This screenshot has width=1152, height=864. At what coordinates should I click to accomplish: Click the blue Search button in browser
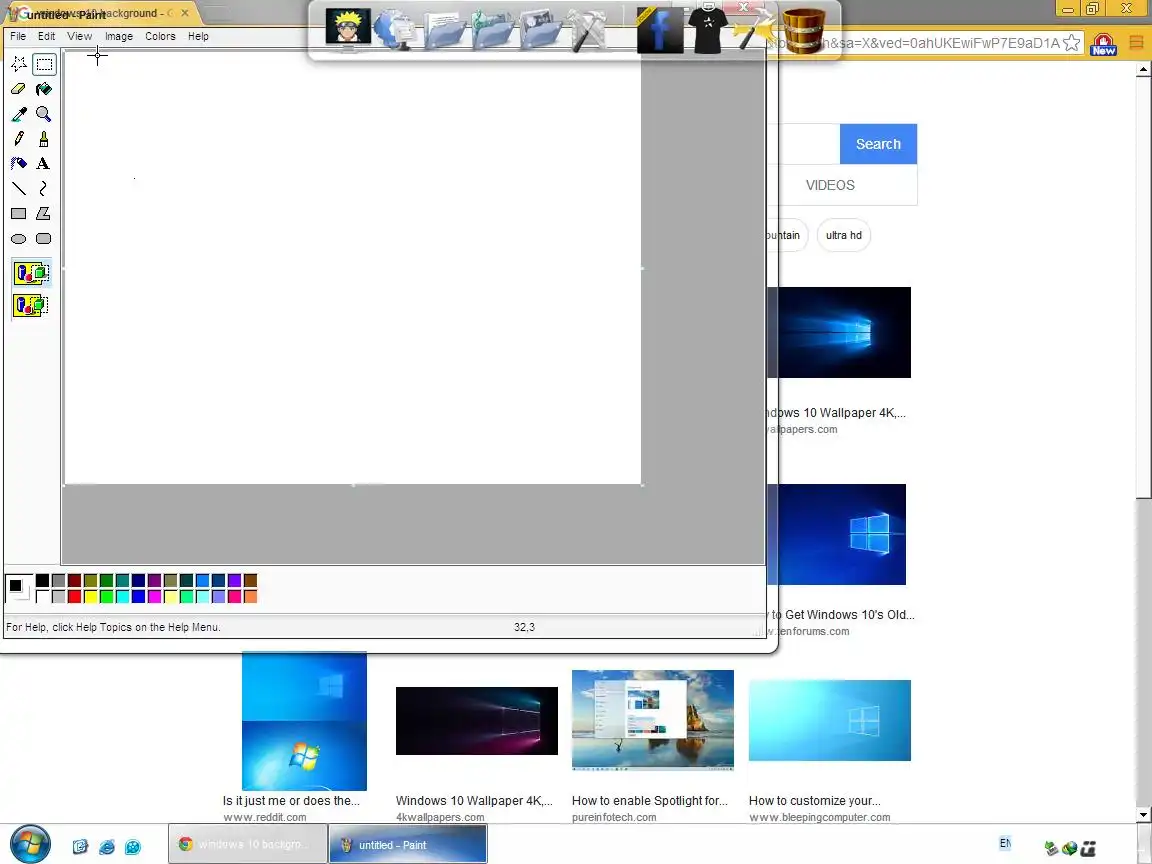pyautogui.click(x=878, y=144)
